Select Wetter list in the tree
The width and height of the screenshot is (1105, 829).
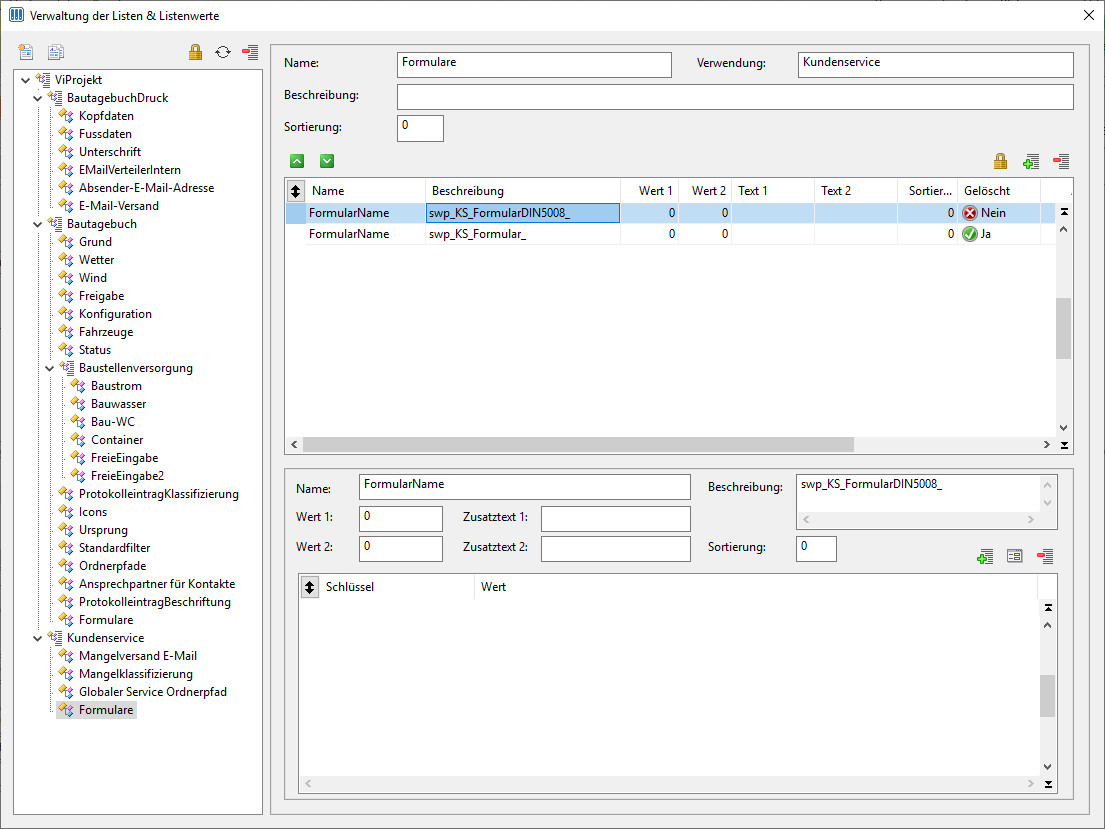[x=97, y=259]
